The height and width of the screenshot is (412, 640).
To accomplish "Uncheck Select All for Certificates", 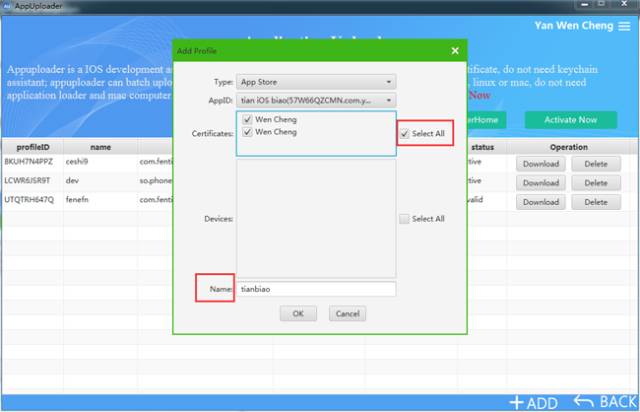I will tap(404, 134).
